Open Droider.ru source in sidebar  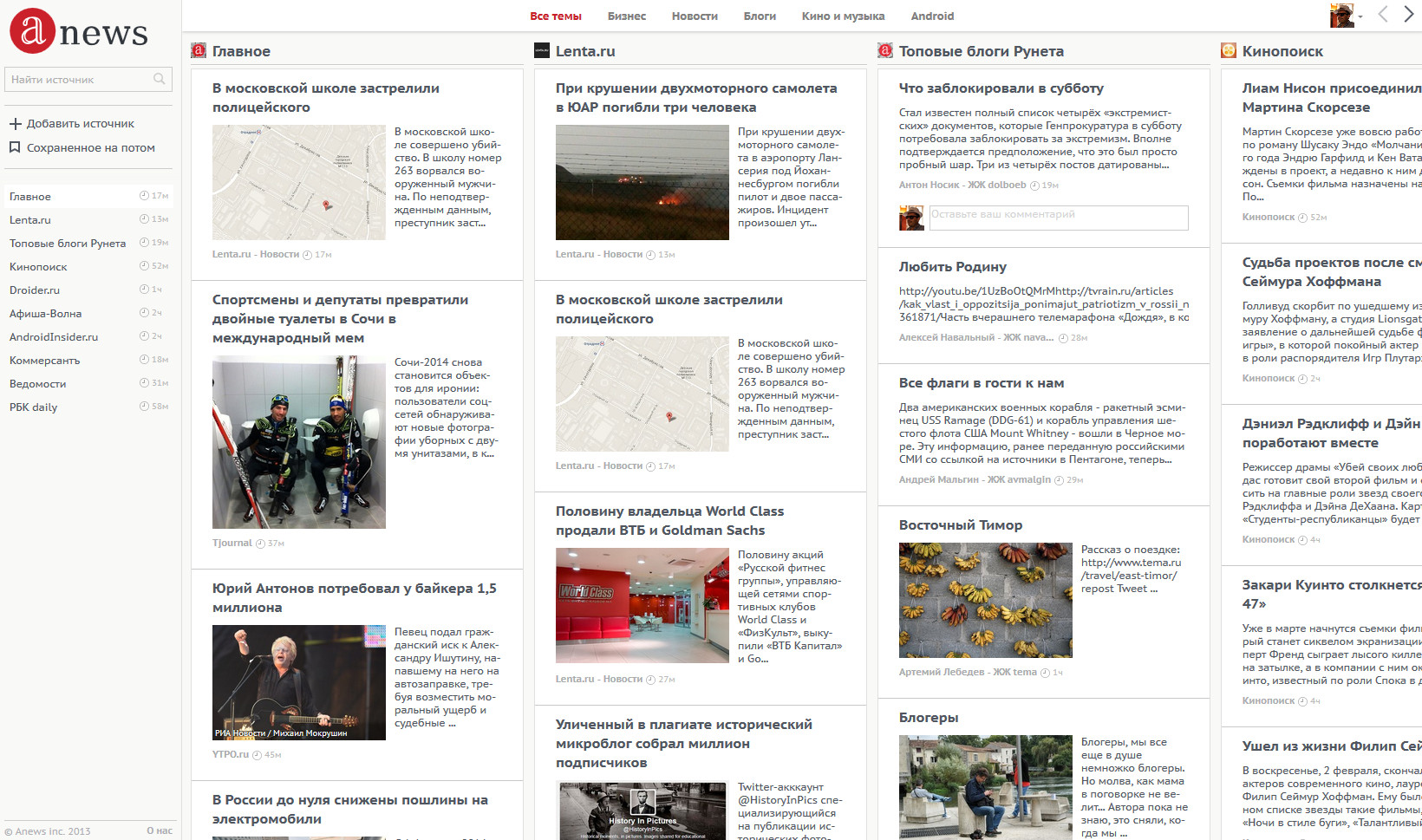35,290
